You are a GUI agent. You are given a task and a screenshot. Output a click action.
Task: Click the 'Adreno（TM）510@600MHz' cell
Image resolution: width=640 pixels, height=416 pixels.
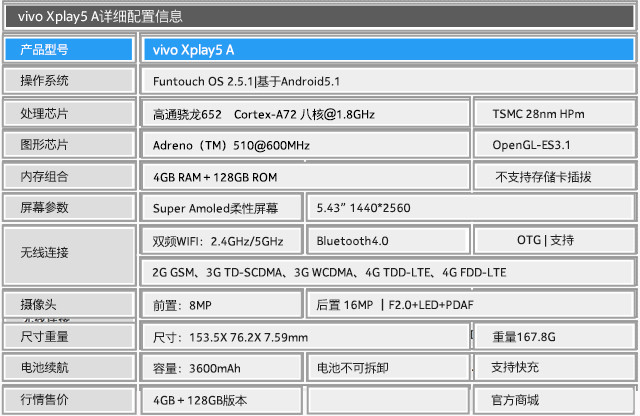click(x=305, y=145)
